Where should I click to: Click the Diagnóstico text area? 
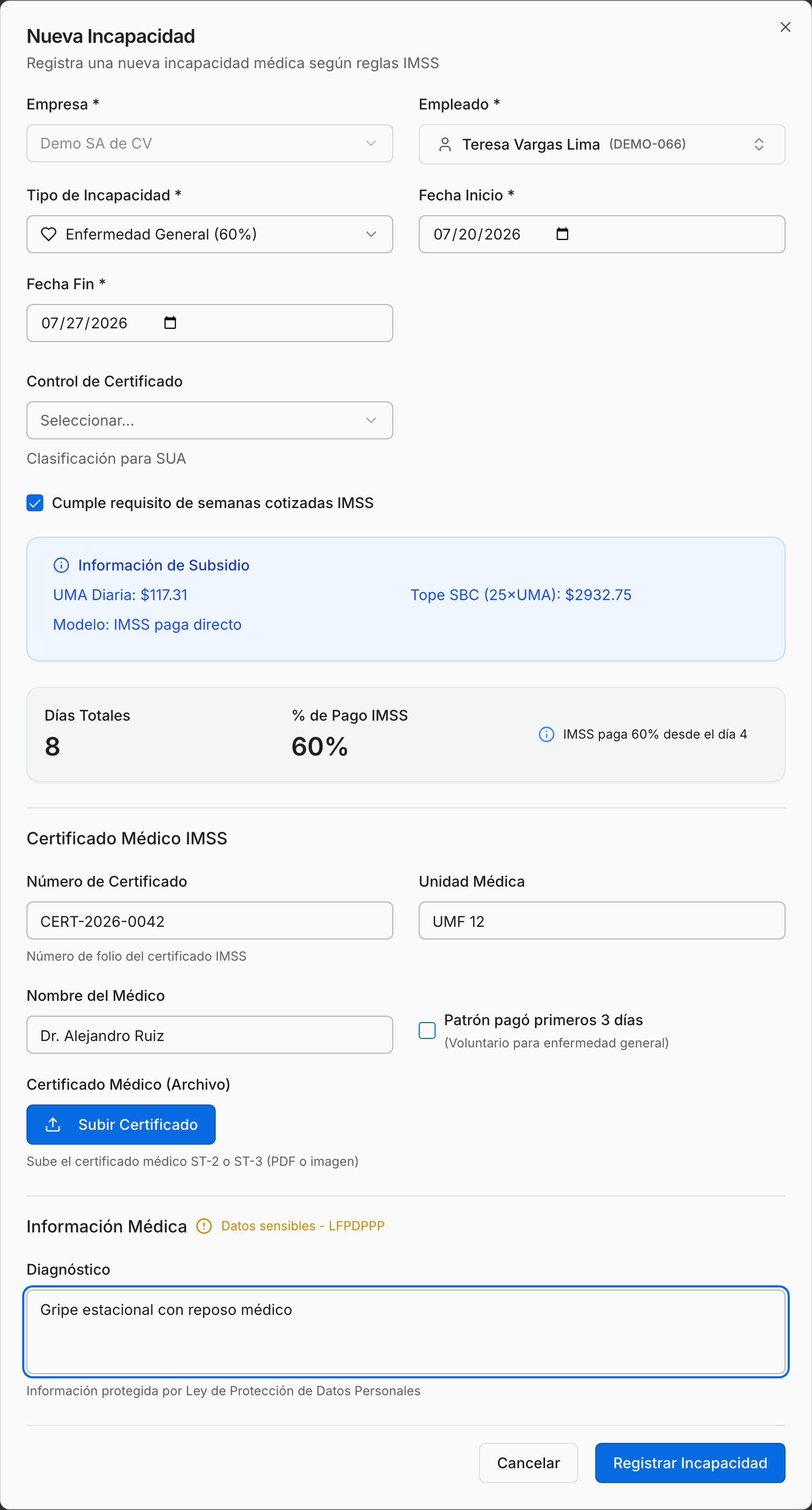[405, 1331]
